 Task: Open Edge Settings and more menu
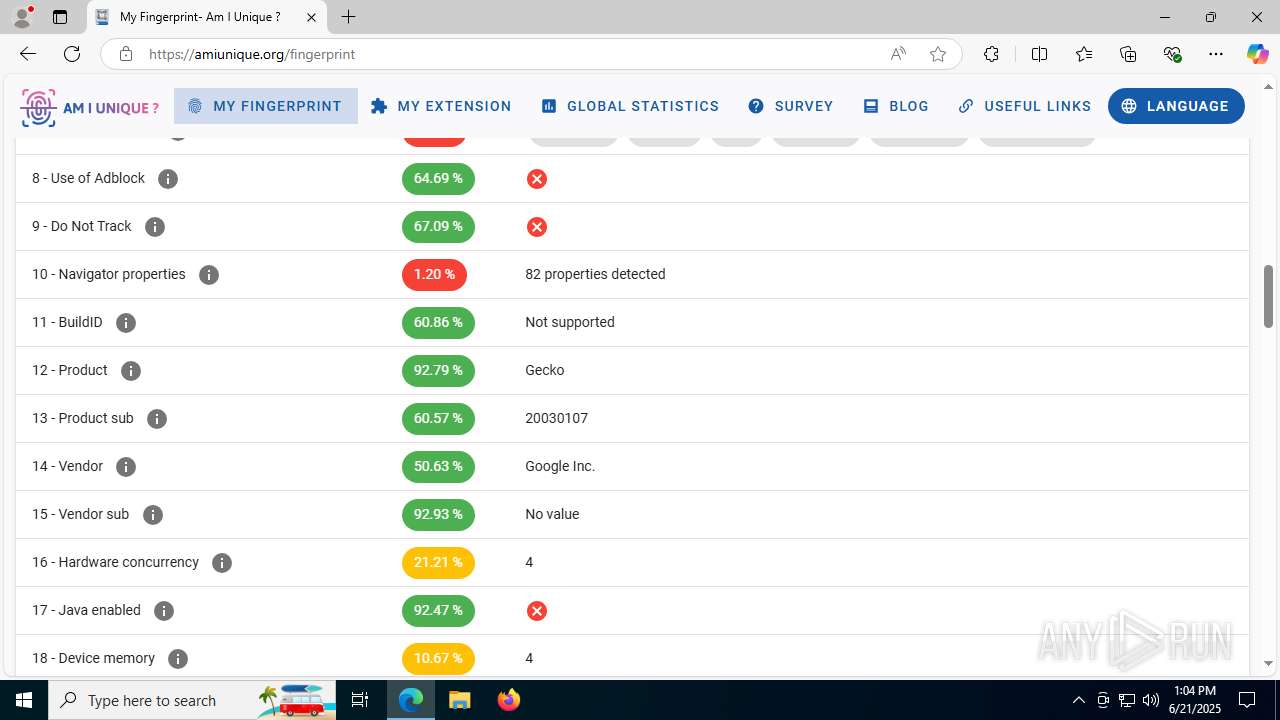pos(1216,54)
